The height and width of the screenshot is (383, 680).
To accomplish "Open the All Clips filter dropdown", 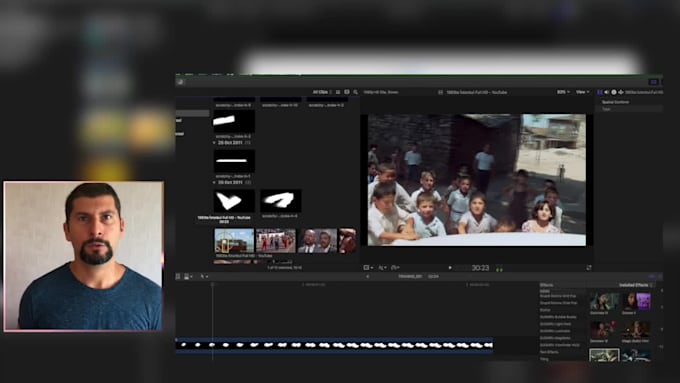I will 322,92.
